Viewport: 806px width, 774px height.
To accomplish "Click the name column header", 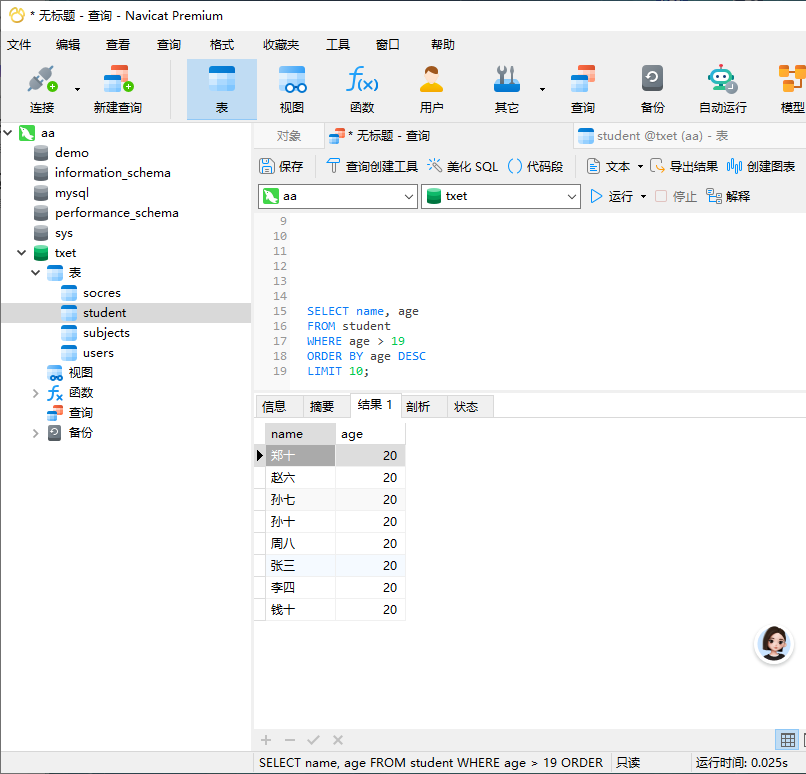I will [300, 434].
